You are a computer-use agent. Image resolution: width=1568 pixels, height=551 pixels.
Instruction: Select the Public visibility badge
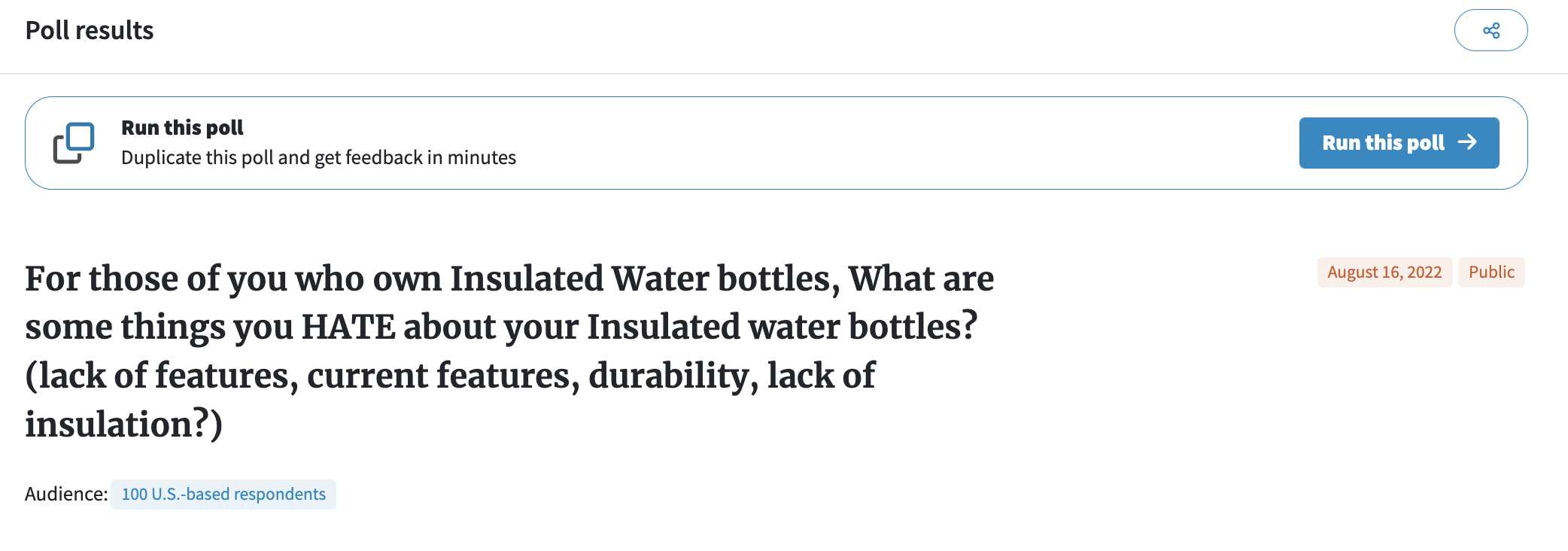pyautogui.click(x=1491, y=272)
